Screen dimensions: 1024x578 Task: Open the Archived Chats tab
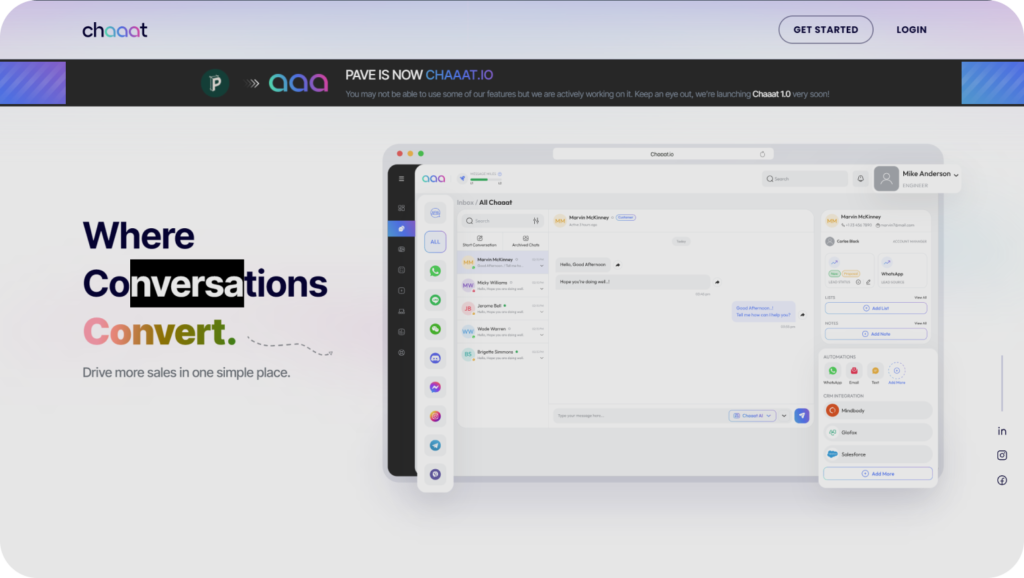tap(526, 241)
